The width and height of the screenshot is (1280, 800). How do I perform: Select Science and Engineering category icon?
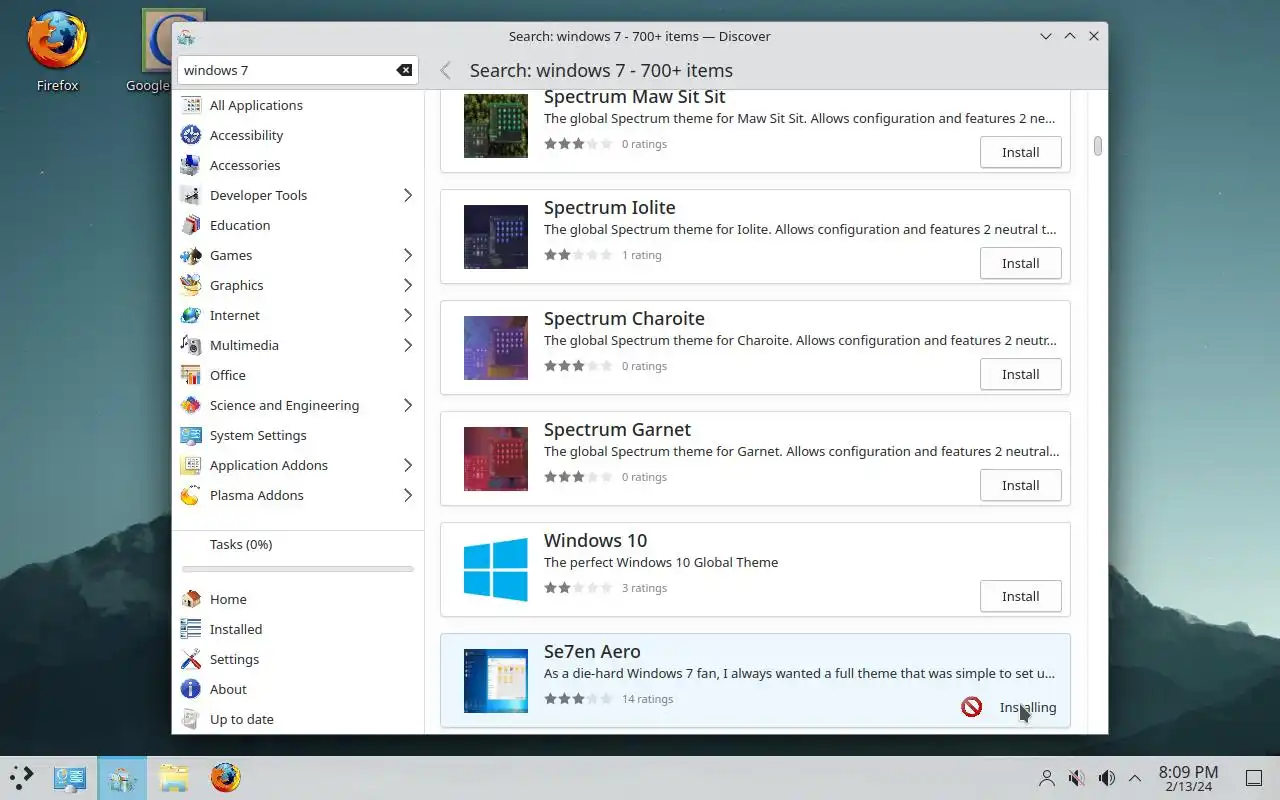coord(191,405)
